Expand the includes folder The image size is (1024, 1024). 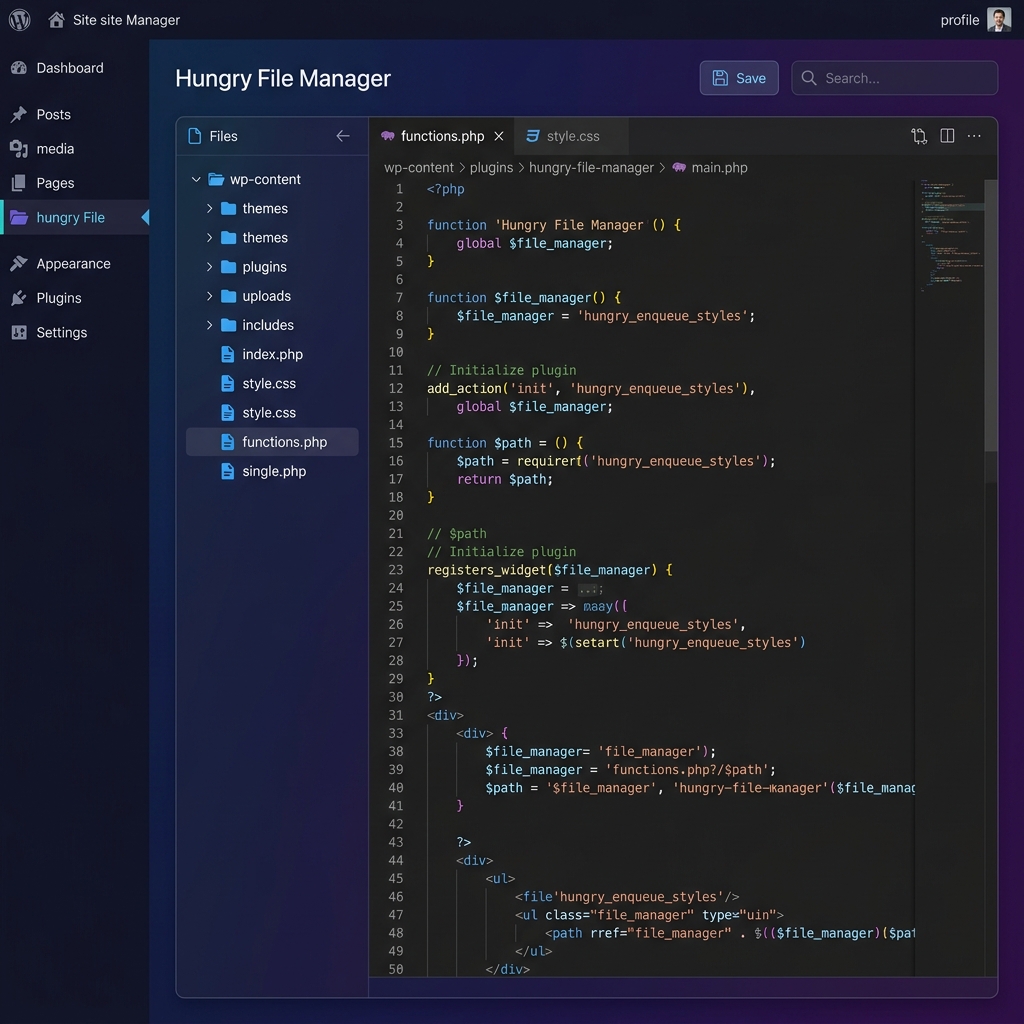tap(210, 325)
